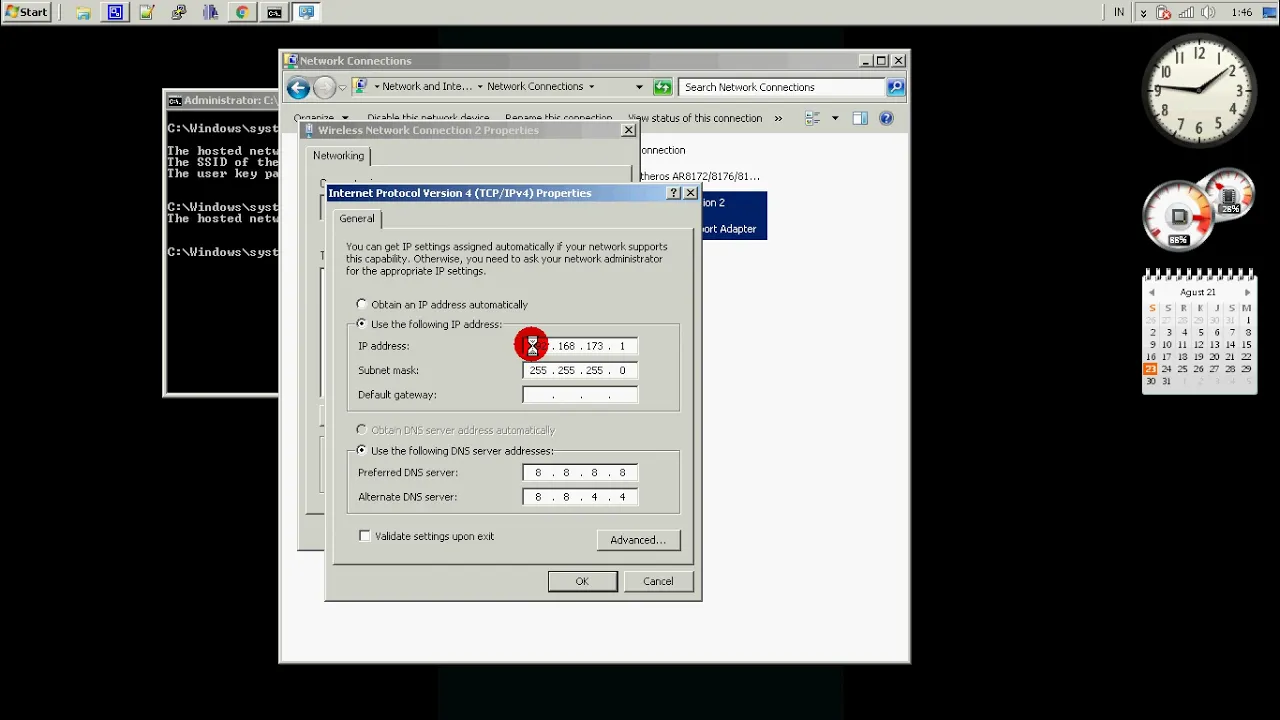Click the Administrator Command Prompt title bar
Image resolution: width=1280 pixels, height=720 pixels.
(x=221, y=100)
